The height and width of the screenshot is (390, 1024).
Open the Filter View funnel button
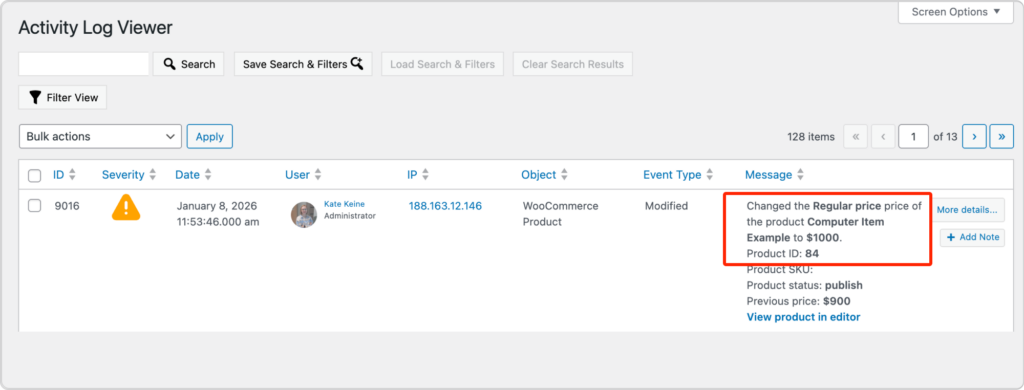63,97
